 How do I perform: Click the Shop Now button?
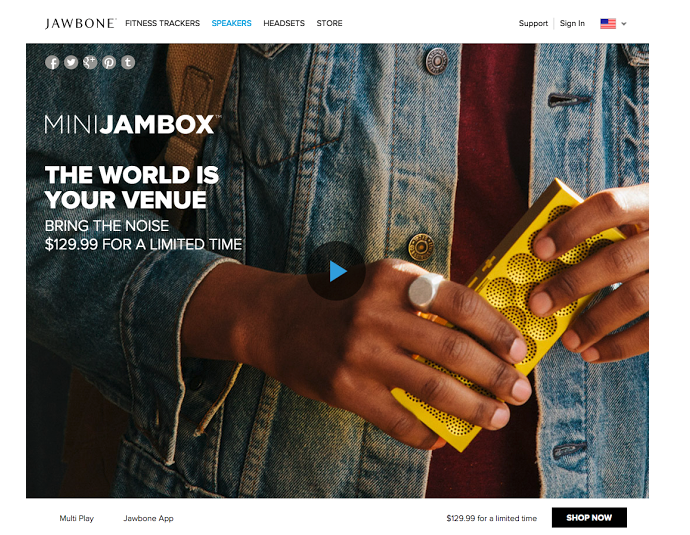589,517
